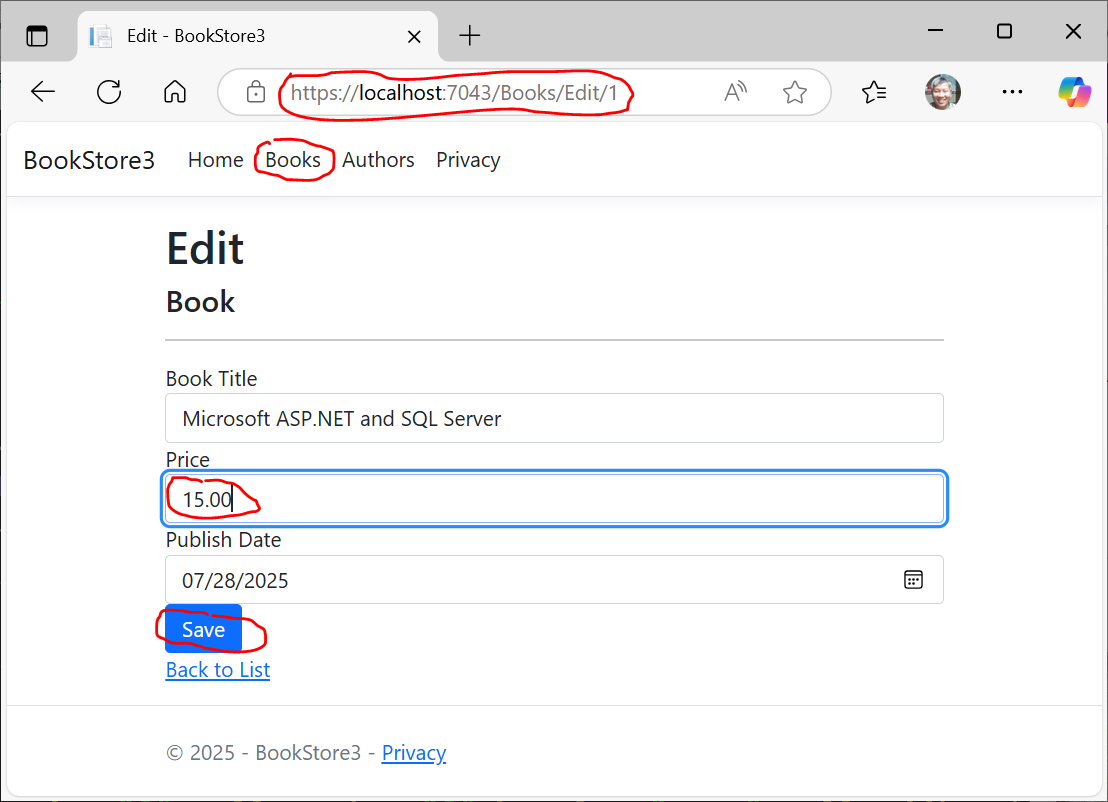Open the tab actions menu icon
This screenshot has height=802, width=1108.
pos(37,35)
